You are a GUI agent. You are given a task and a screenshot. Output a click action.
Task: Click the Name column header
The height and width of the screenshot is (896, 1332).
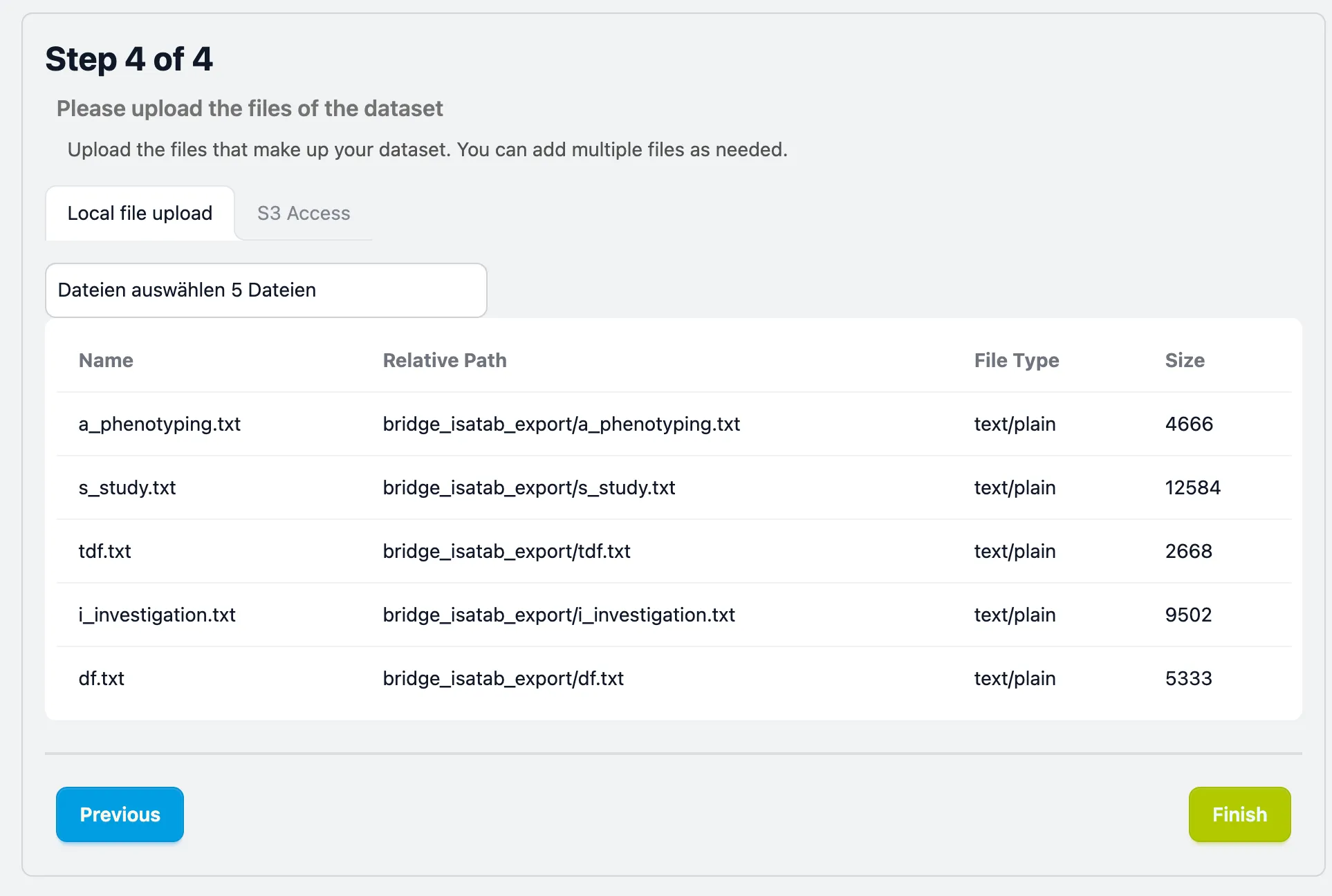(106, 360)
